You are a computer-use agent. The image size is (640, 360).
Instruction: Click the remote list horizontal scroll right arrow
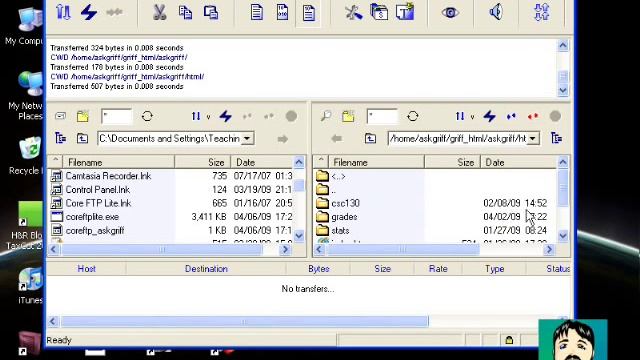click(x=549, y=249)
